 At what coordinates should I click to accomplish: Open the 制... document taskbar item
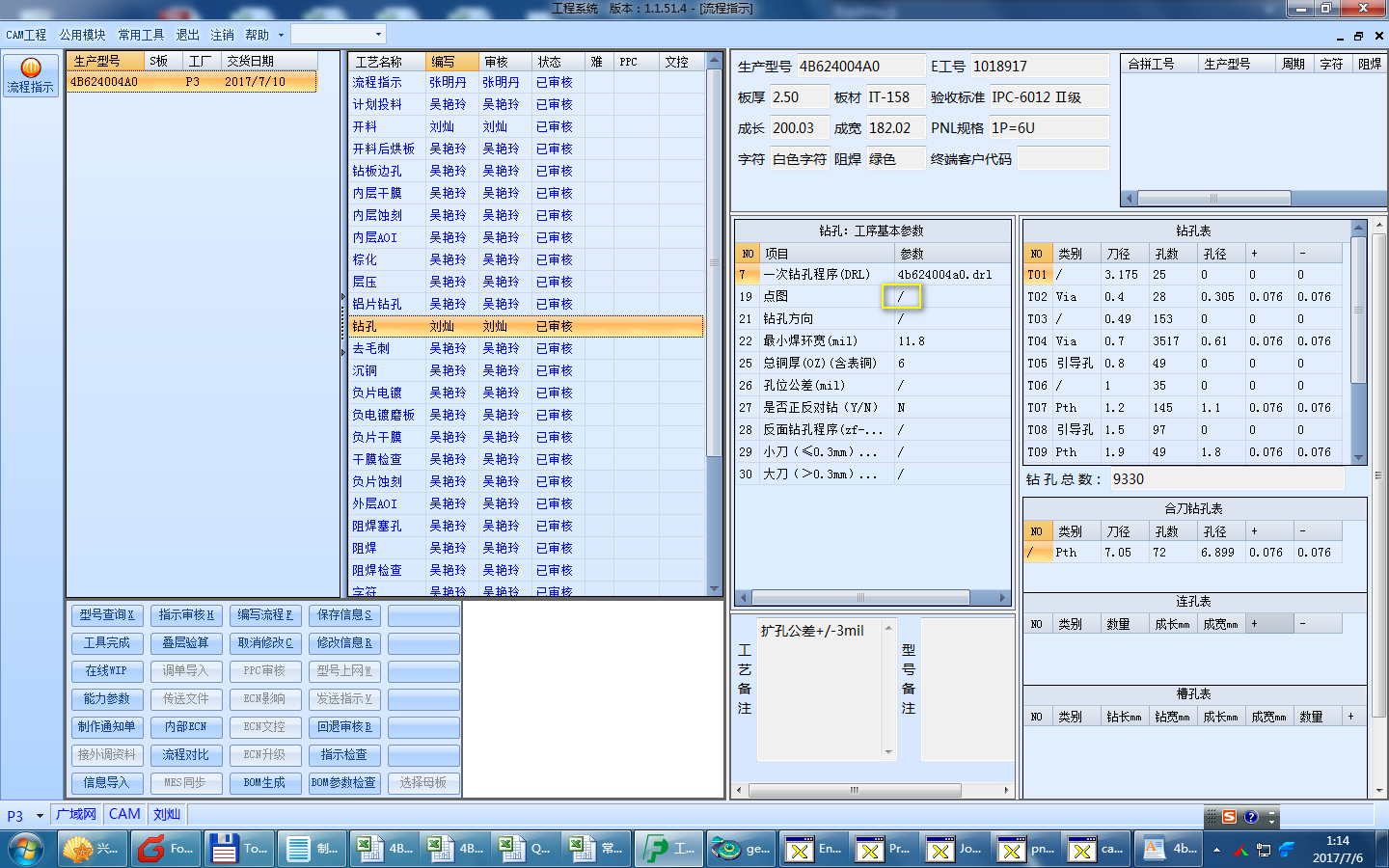(312, 849)
